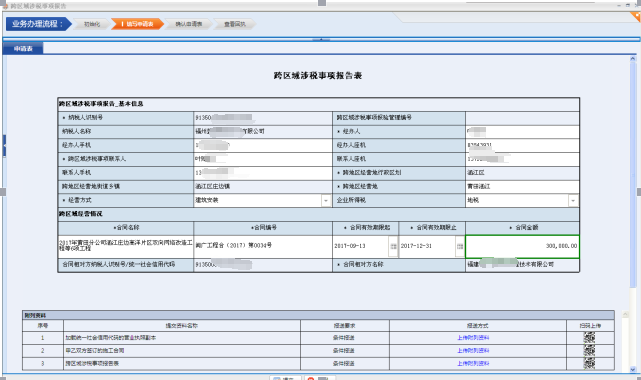Click the QR code for row 1

pyautogui.click(x=589, y=338)
